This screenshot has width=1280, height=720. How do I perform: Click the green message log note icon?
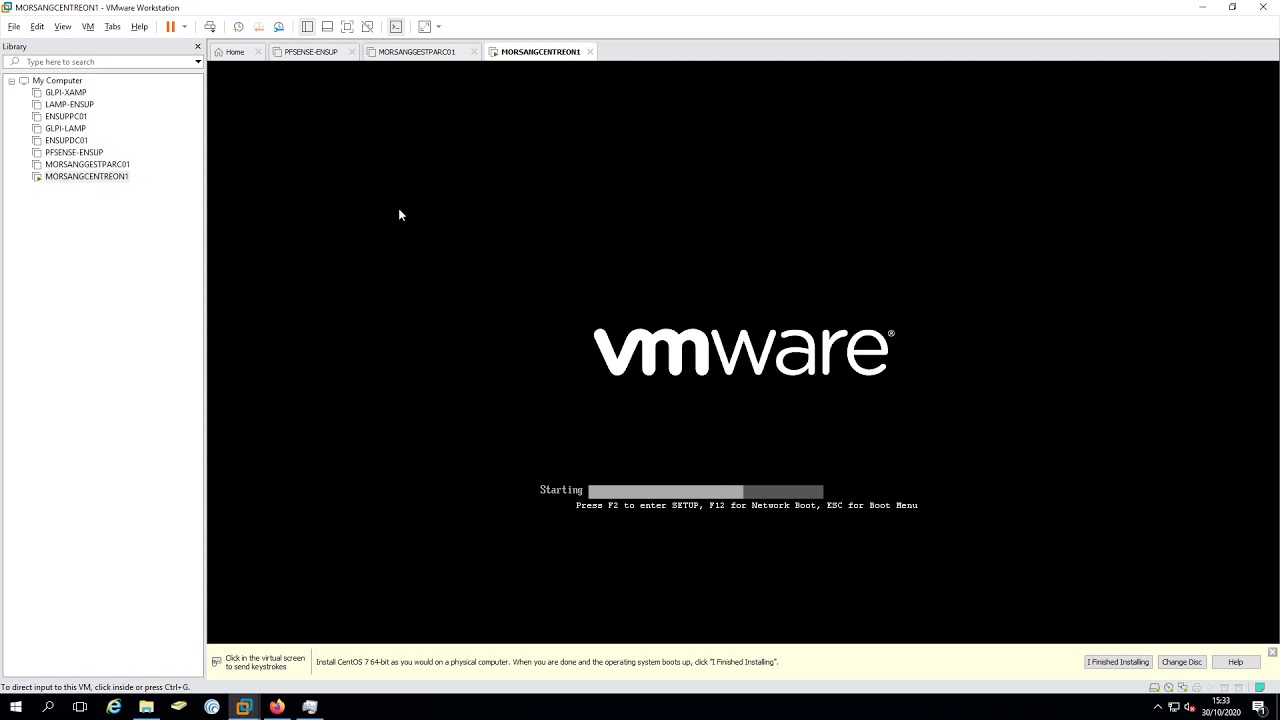click(x=1260, y=687)
